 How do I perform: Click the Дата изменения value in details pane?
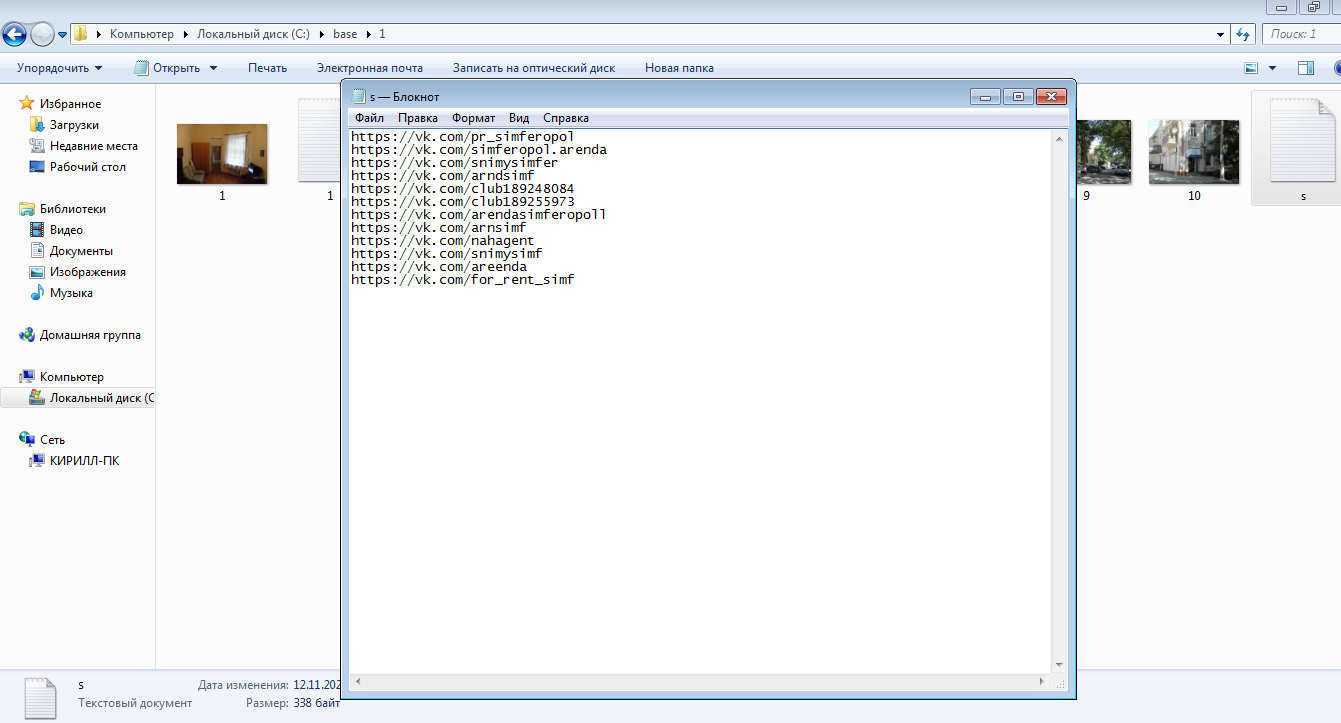[x=317, y=686]
